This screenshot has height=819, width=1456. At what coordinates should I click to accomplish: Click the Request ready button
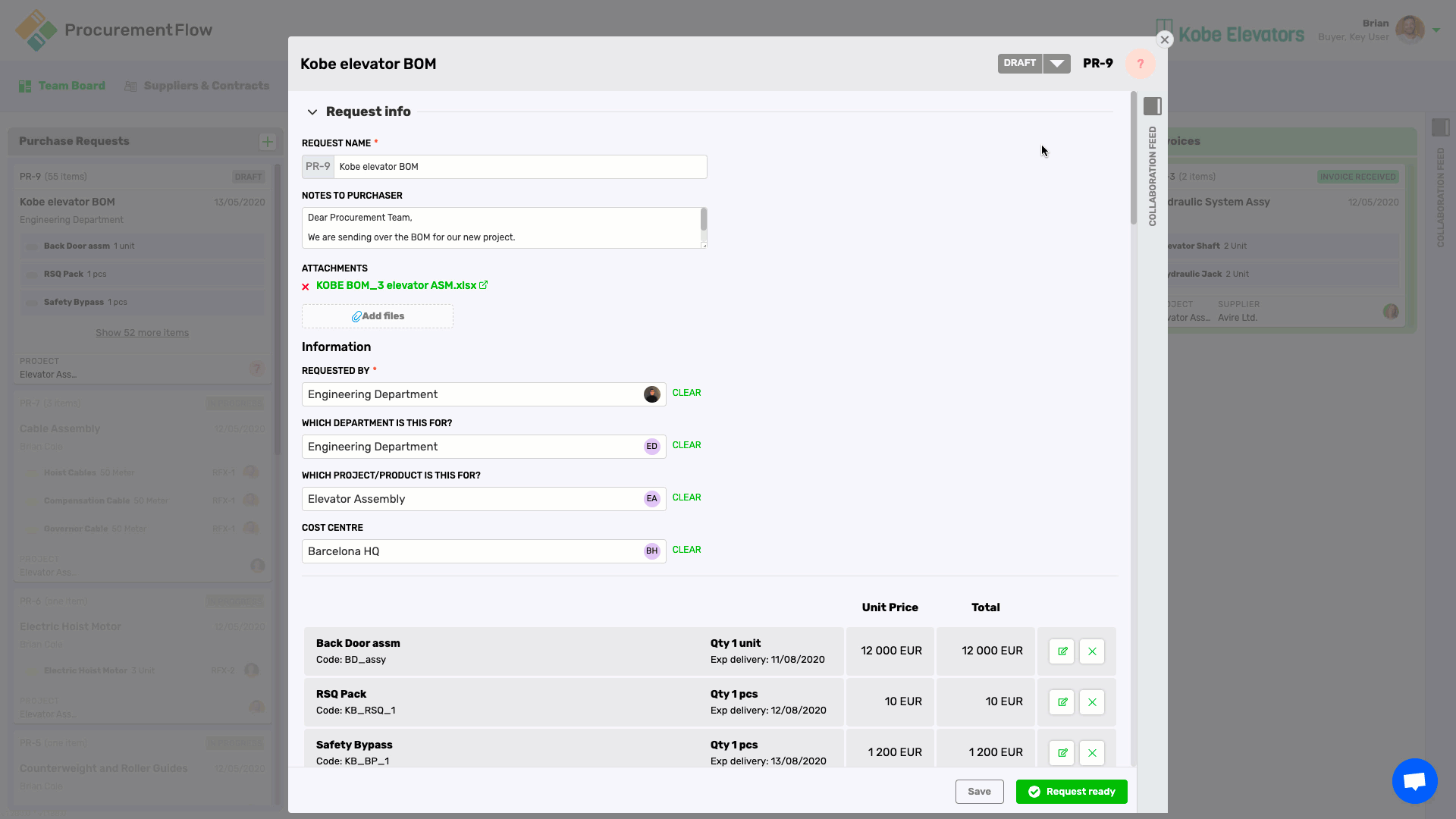coord(1071,791)
